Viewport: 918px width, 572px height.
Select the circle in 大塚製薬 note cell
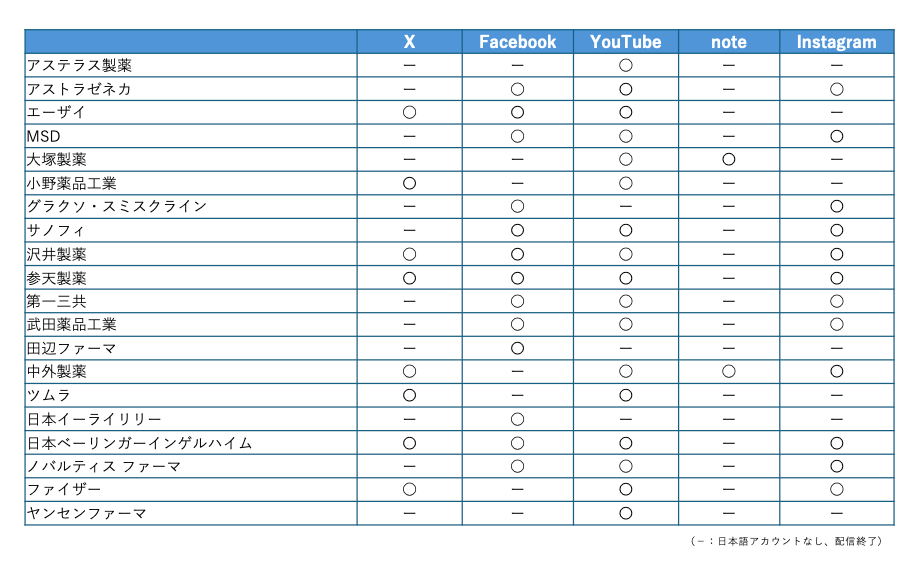tap(728, 159)
